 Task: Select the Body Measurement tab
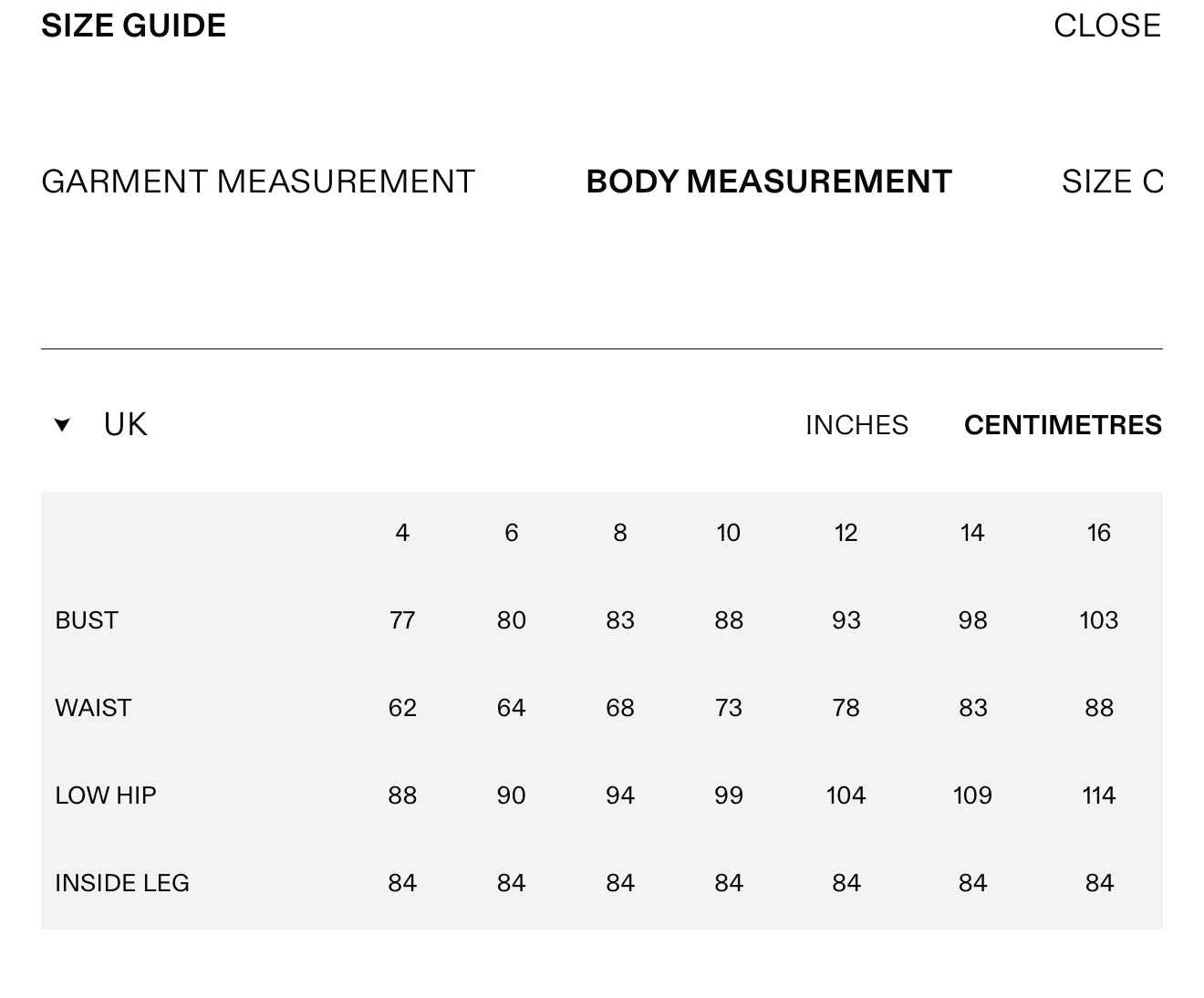pyautogui.click(x=768, y=182)
